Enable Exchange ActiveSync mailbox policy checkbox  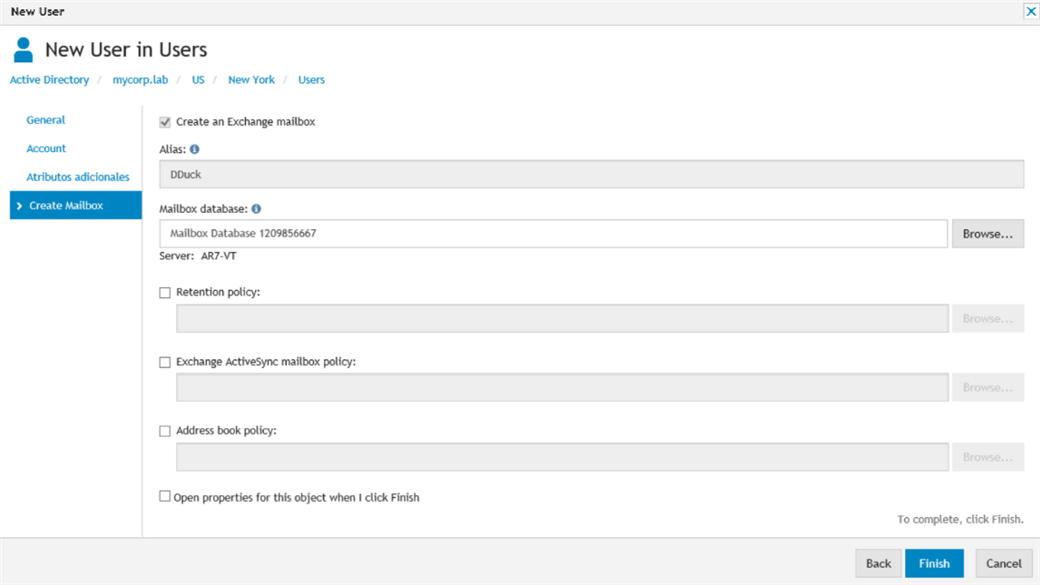coord(165,362)
